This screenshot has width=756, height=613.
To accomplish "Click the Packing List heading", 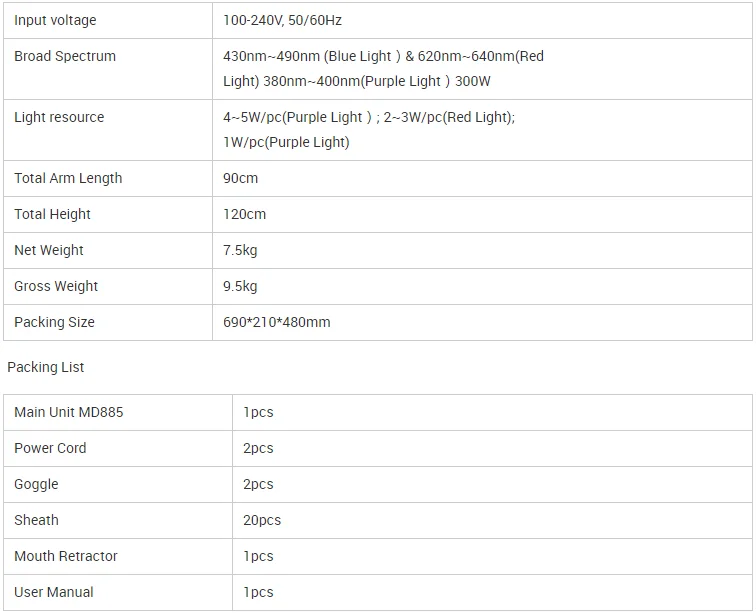I will coord(46,367).
